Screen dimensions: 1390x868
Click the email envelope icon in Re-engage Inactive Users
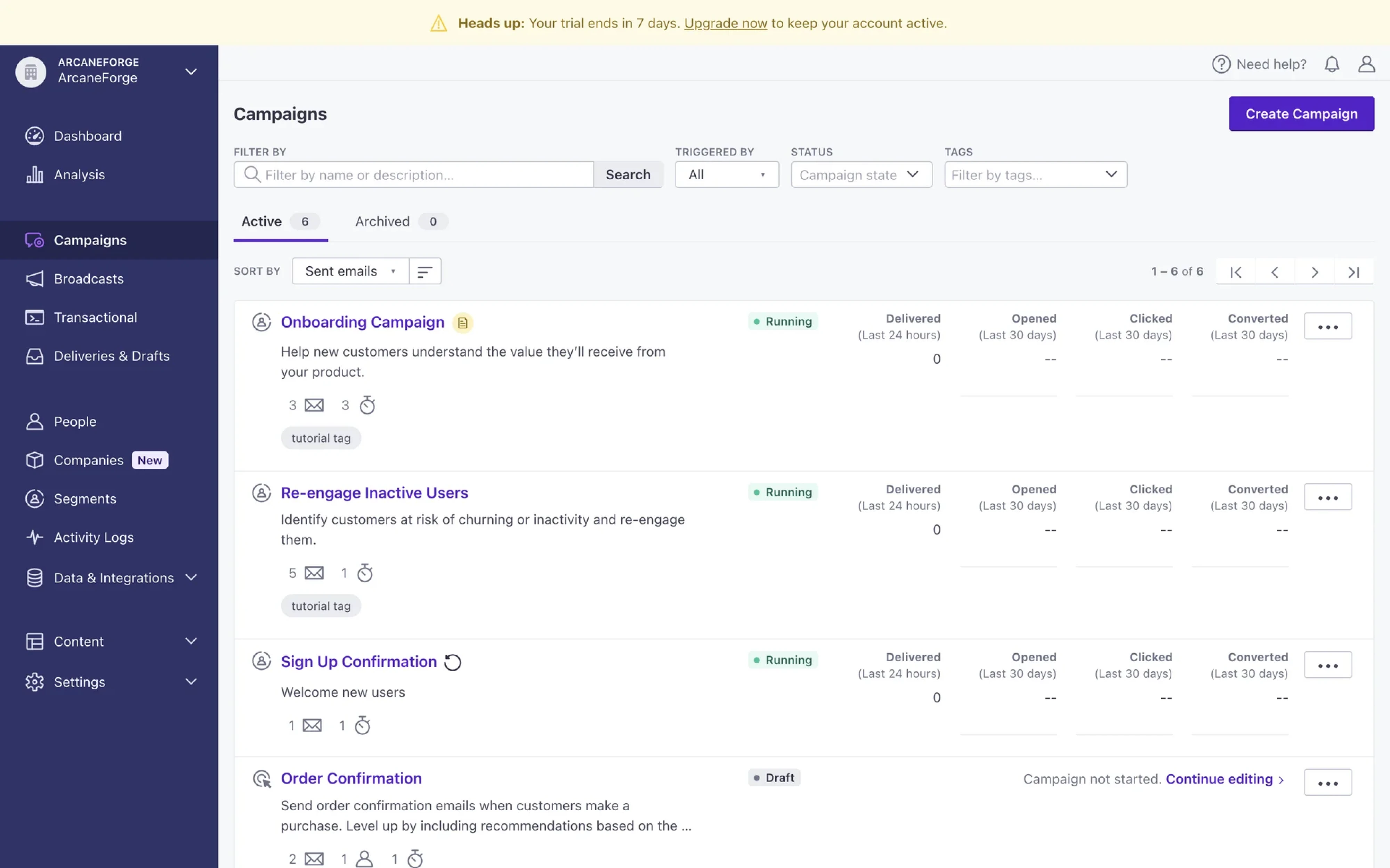point(314,573)
